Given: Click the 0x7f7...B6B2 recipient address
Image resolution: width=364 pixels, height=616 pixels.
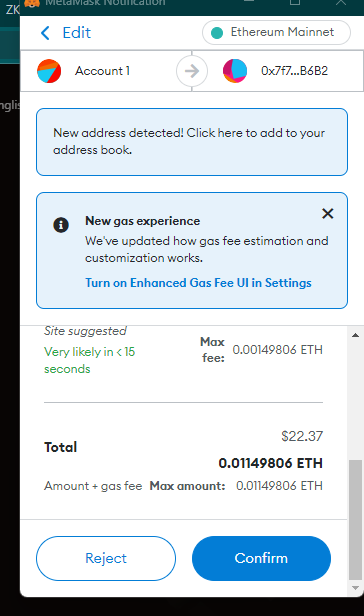Looking at the screenshot, I should pos(294,71).
